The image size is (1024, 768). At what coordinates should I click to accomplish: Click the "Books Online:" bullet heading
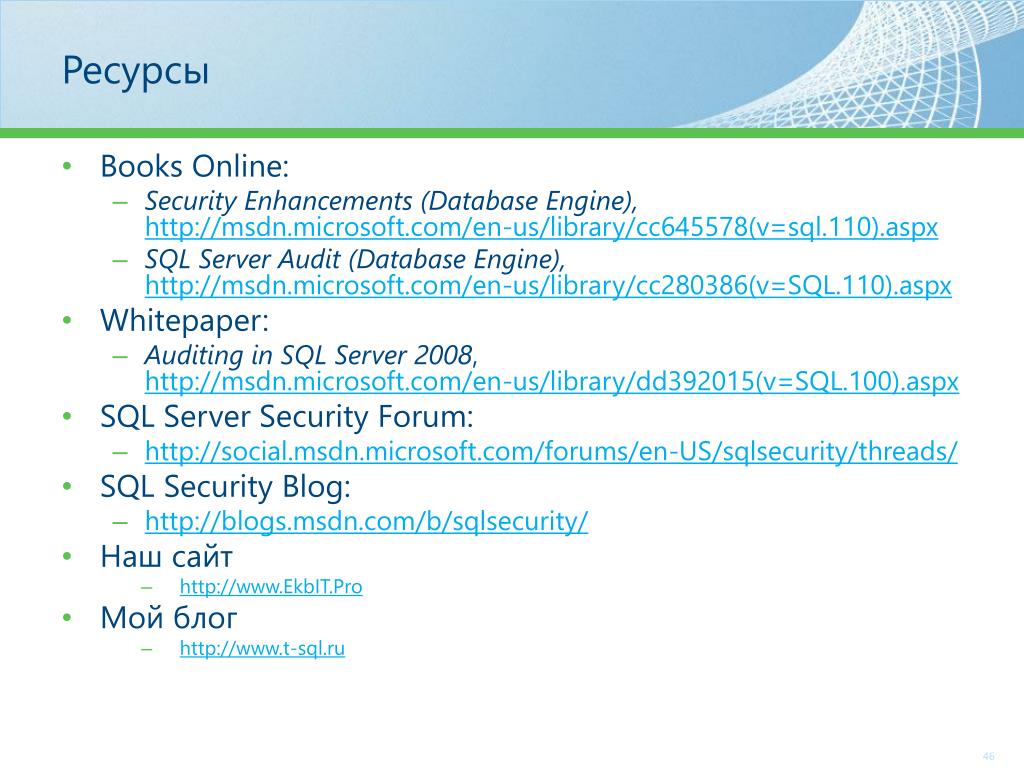195,166
